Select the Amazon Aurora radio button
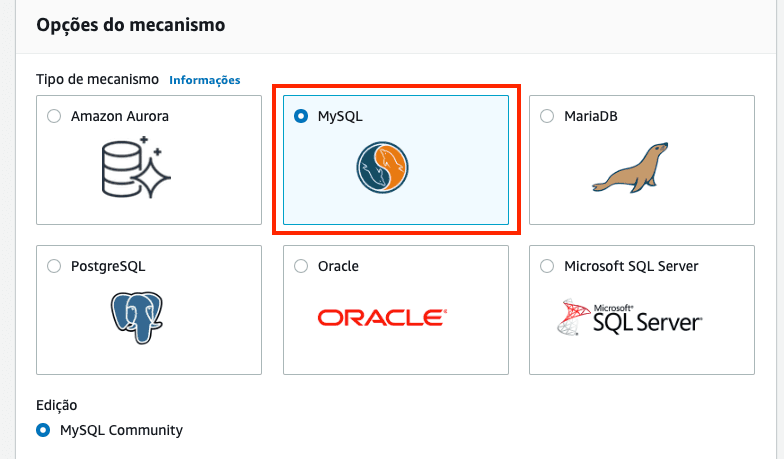 (54, 116)
